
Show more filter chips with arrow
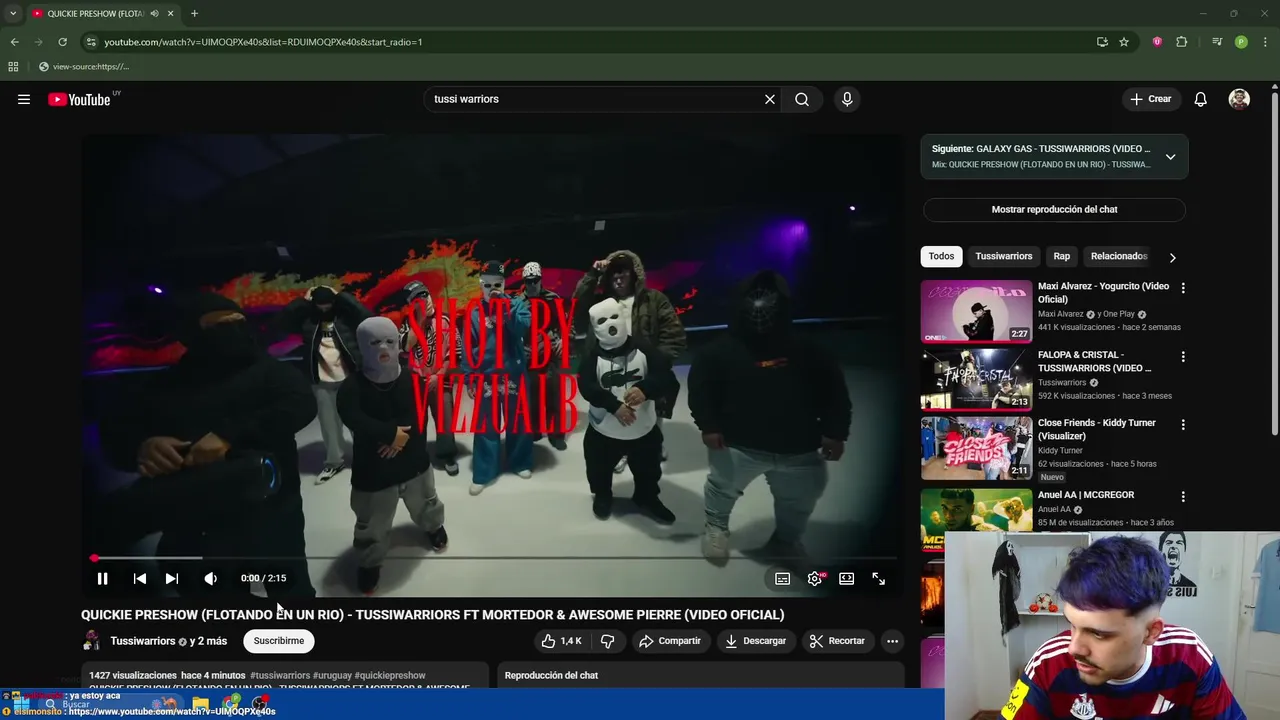tap(1172, 257)
